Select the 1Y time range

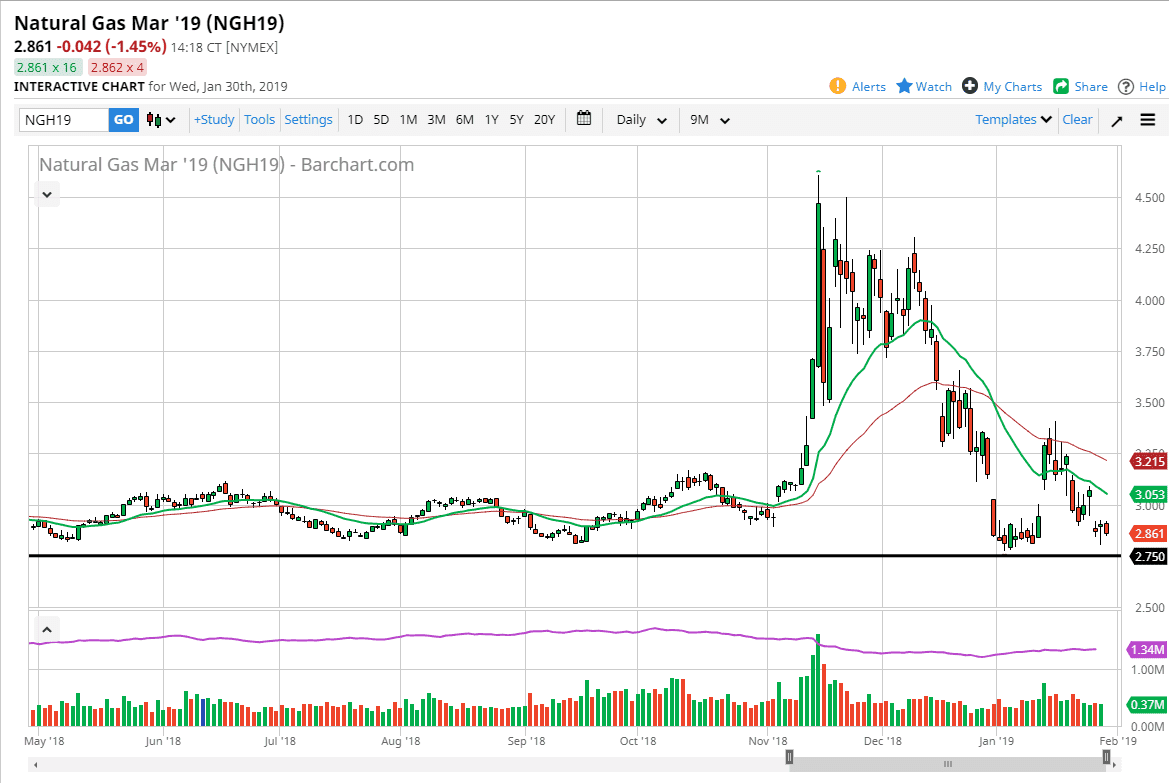(x=491, y=119)
